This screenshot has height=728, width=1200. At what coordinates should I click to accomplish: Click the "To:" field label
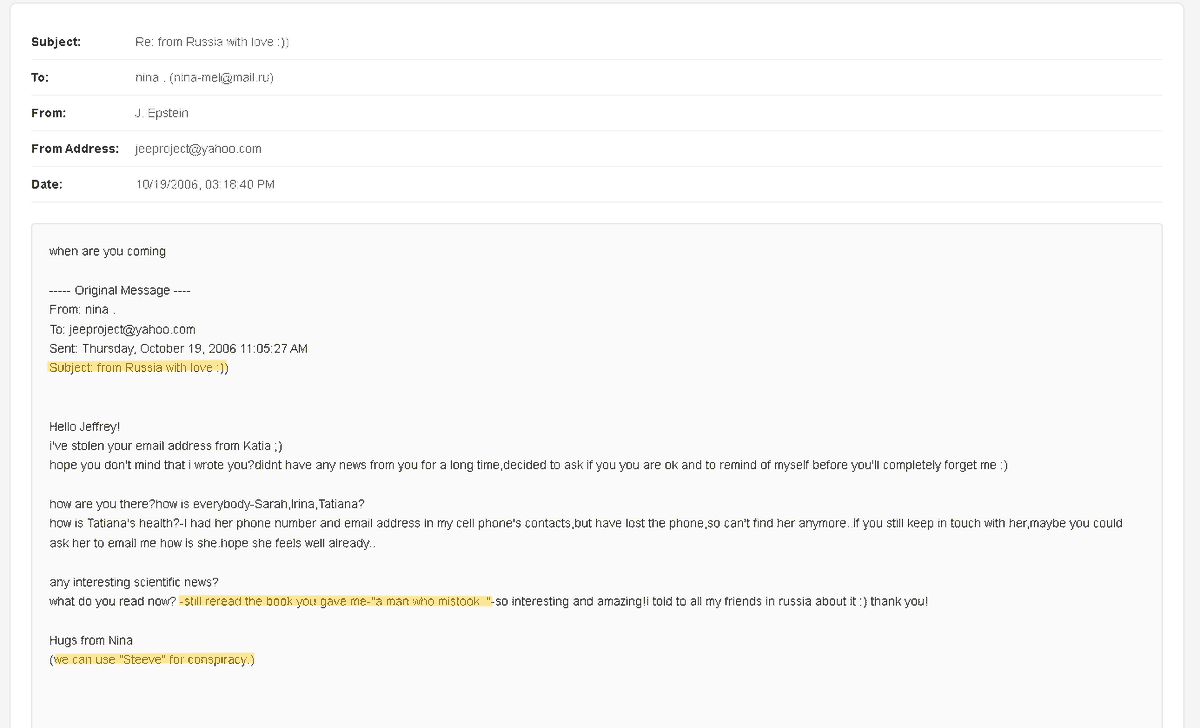click(40, 77)
